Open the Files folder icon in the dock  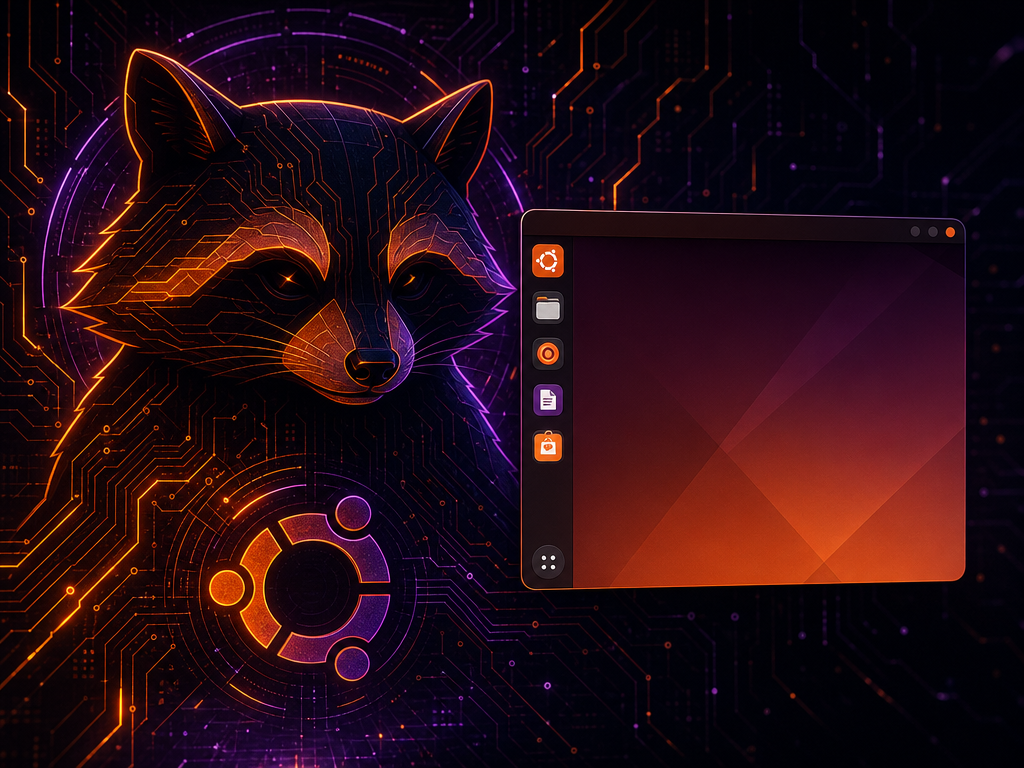tap(547, 308)
